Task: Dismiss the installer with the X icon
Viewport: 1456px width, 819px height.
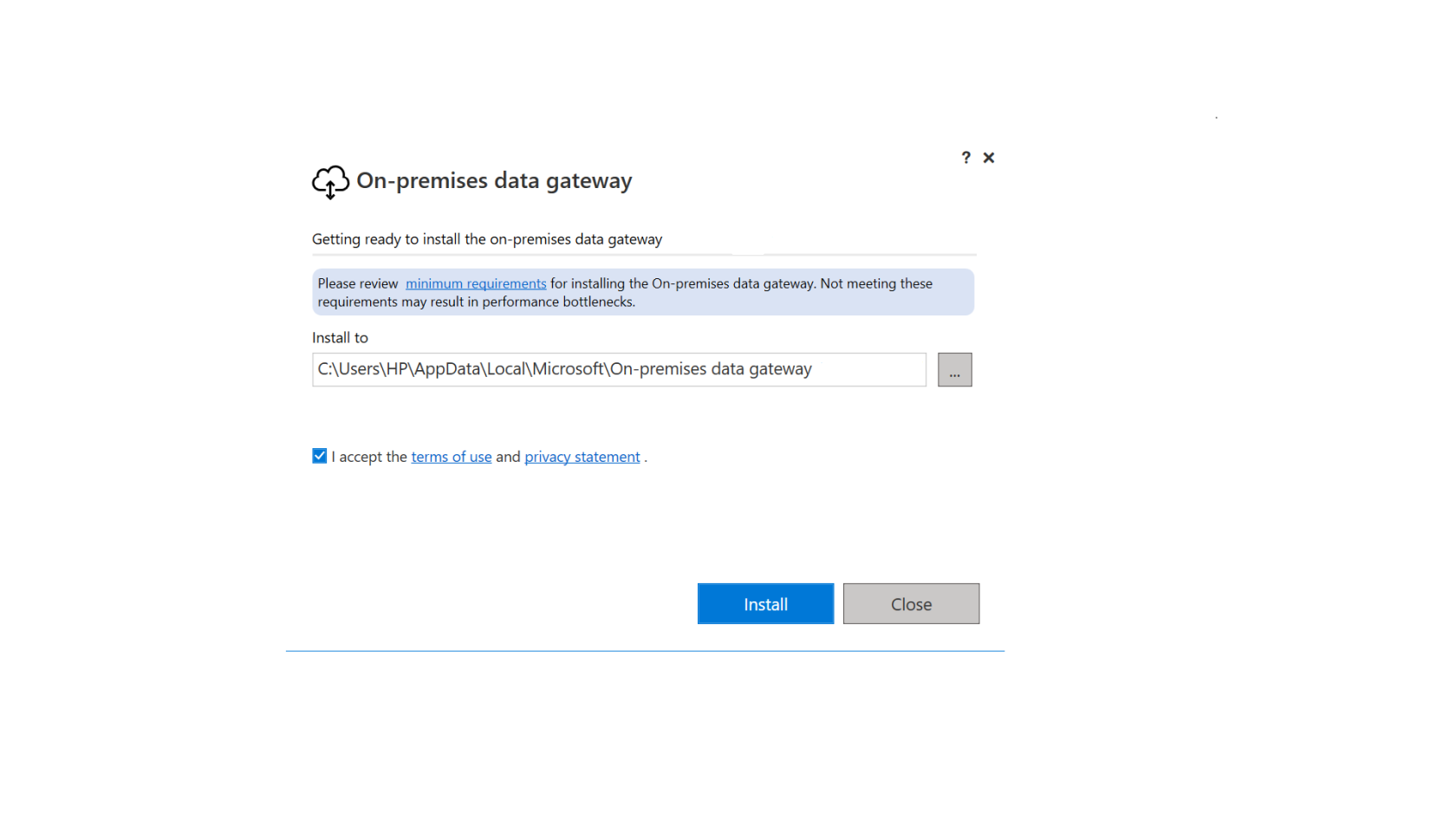Action: (989, 158)
